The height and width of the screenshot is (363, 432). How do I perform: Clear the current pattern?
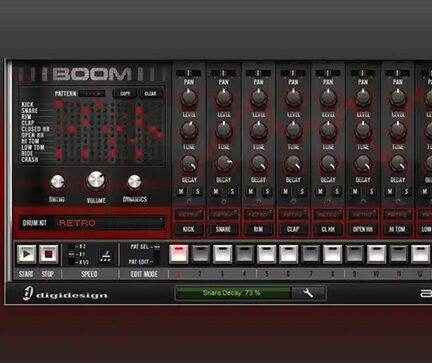point(150,94)
